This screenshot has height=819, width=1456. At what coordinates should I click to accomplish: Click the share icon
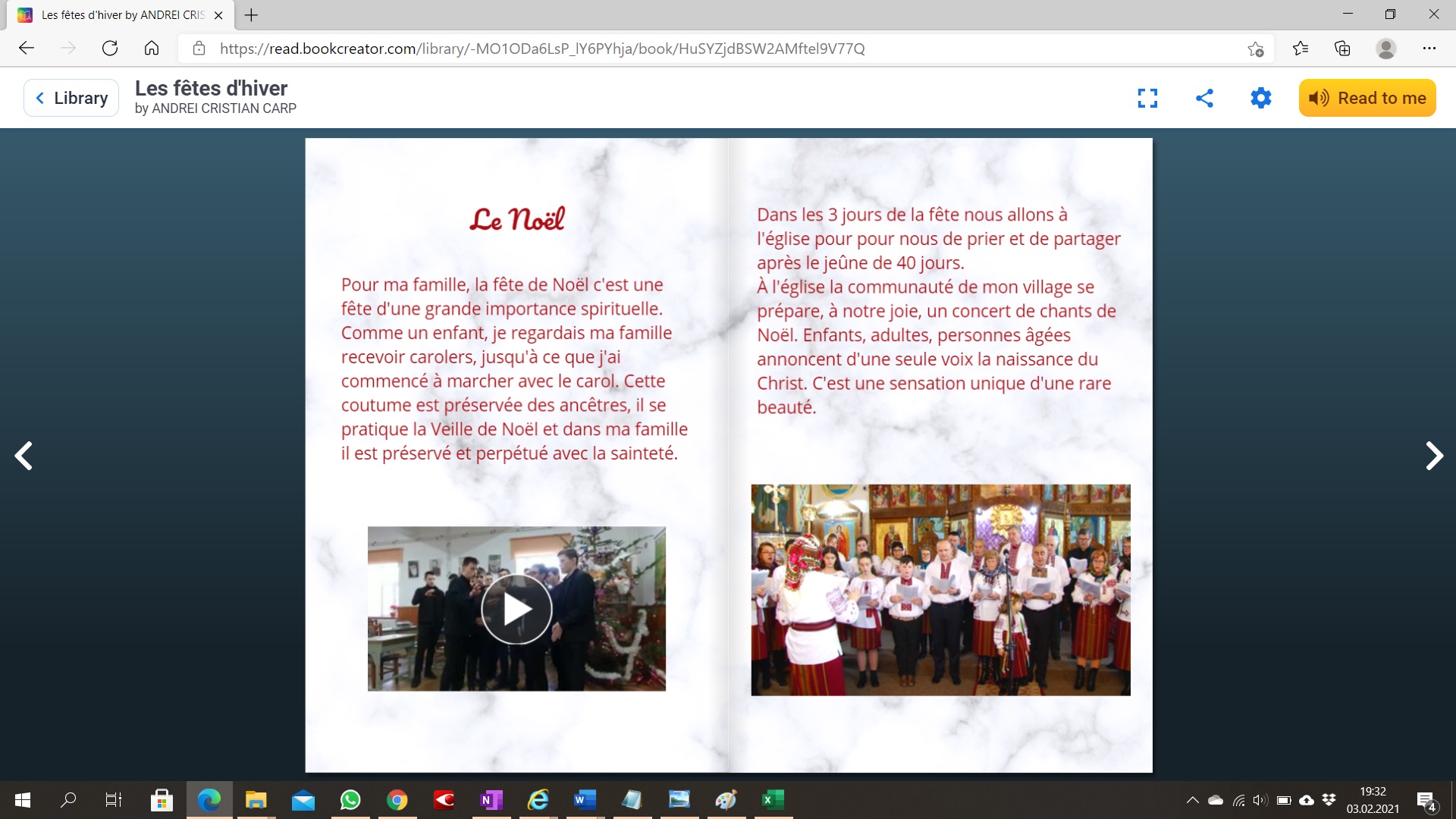[x=1204, y=98]
